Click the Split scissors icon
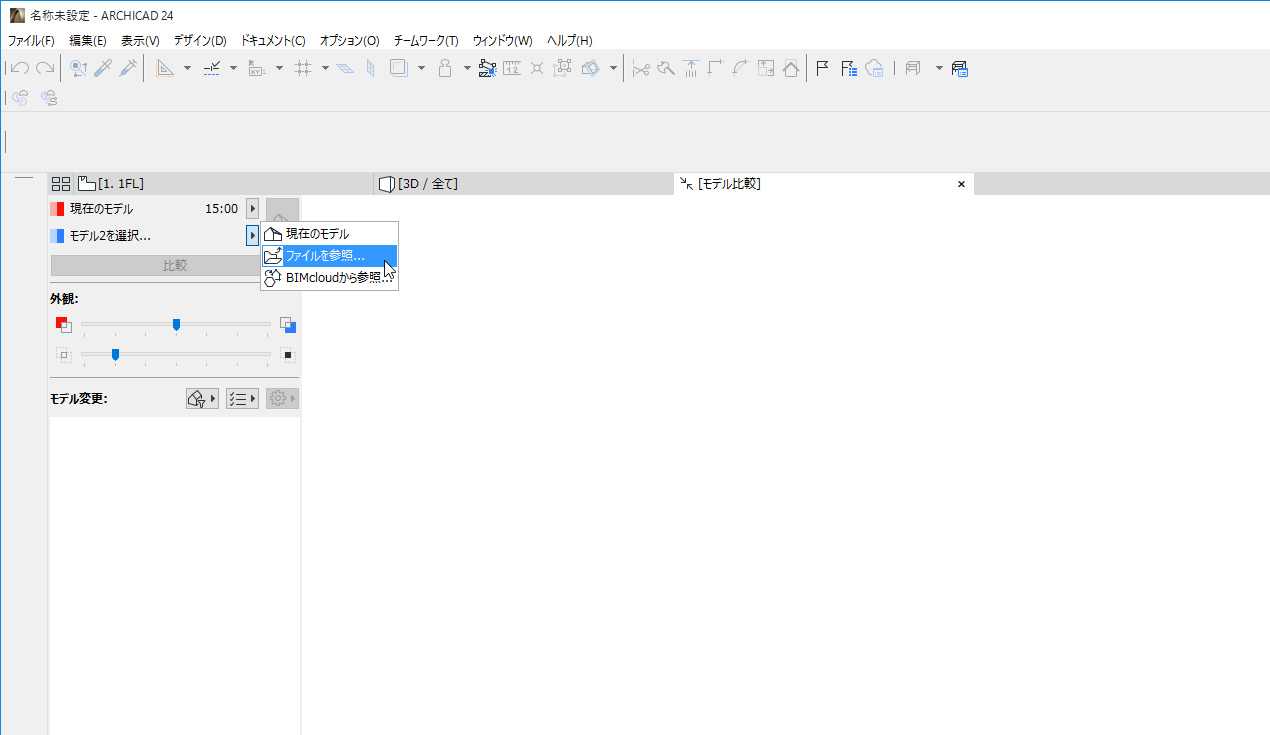 click(641, 68)
